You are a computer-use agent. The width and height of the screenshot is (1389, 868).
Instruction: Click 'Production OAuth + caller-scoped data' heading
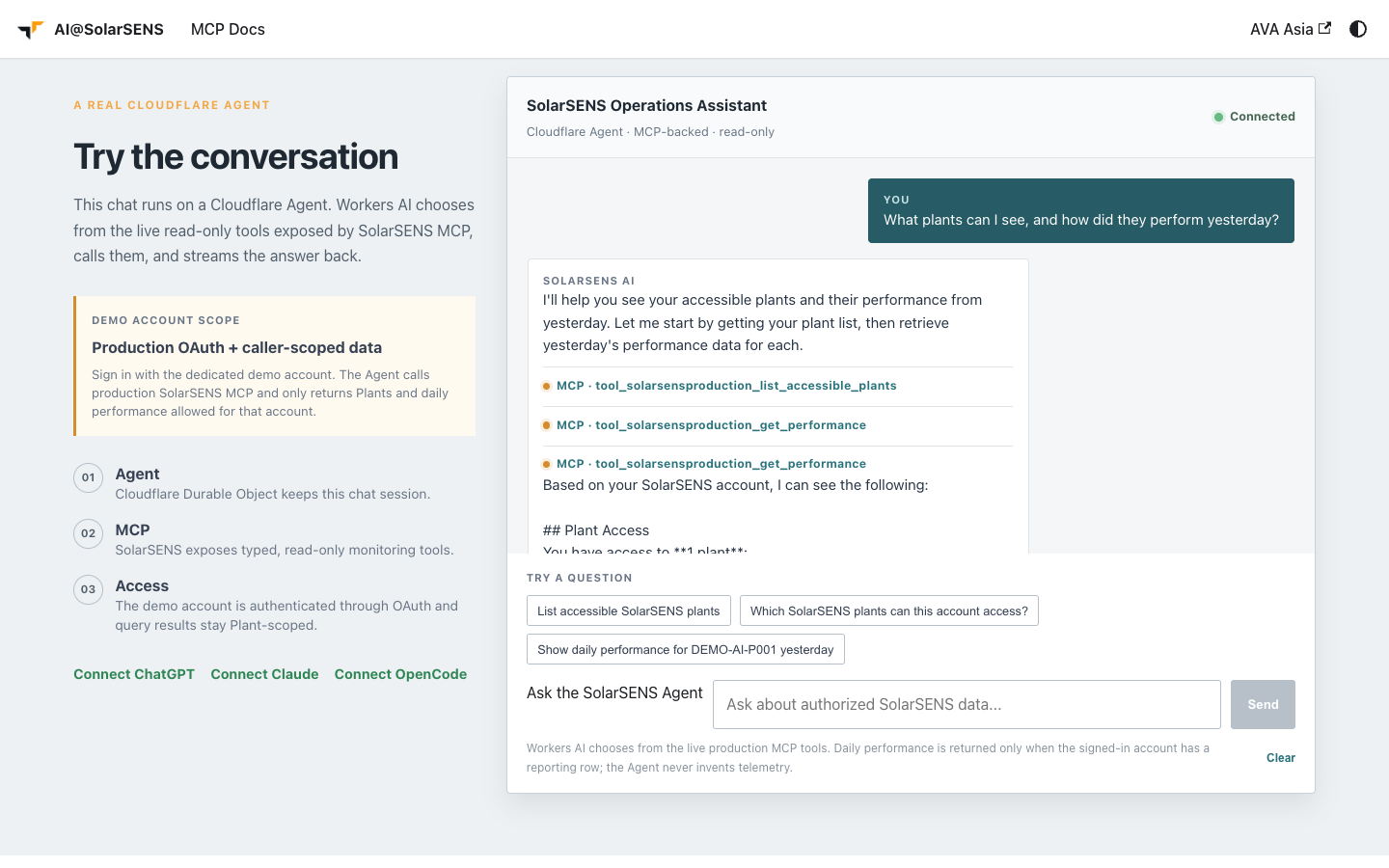coord(236,347)
